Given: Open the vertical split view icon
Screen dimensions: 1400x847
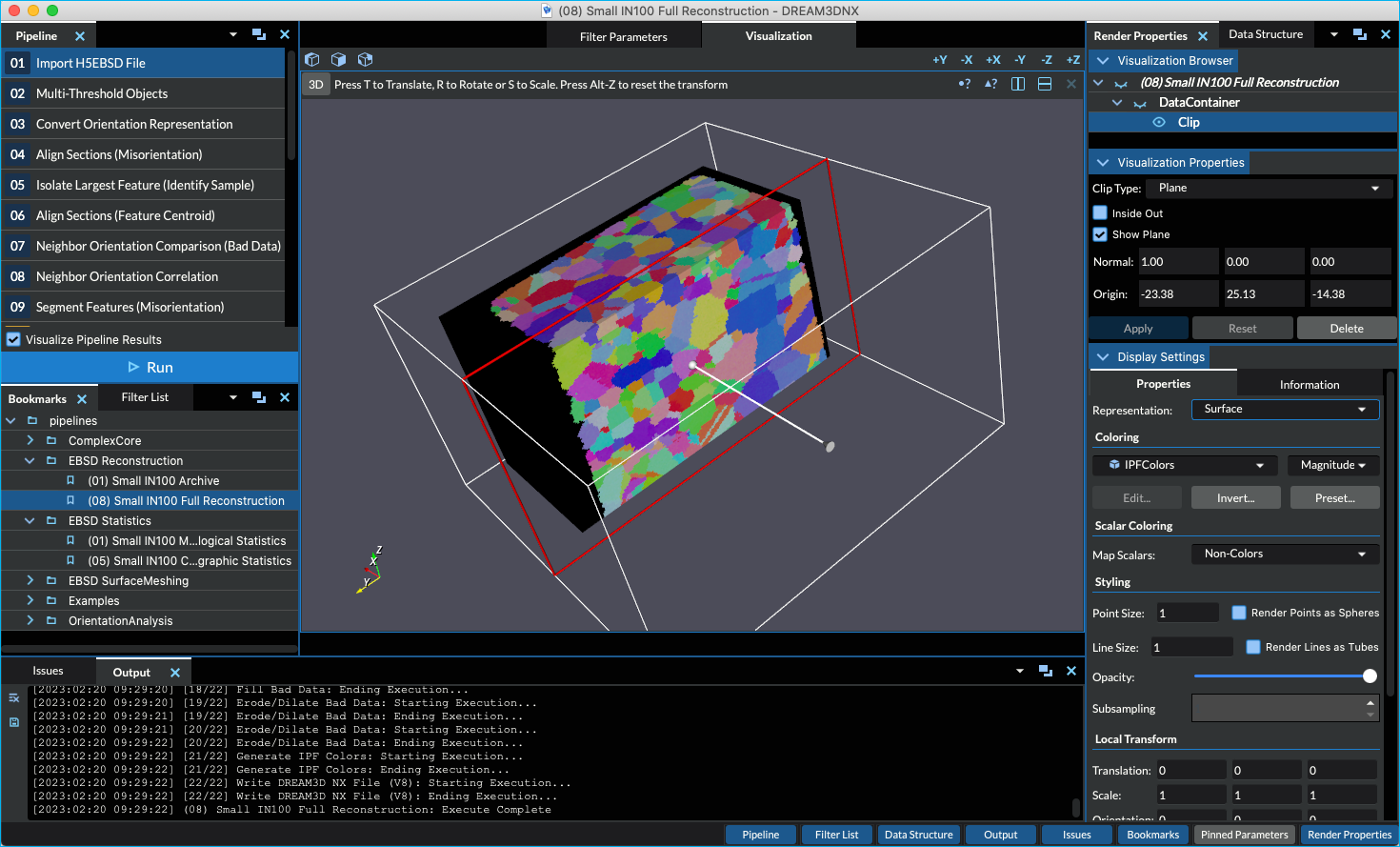Looking at the screenshot, I should (x=1017, y=84).
